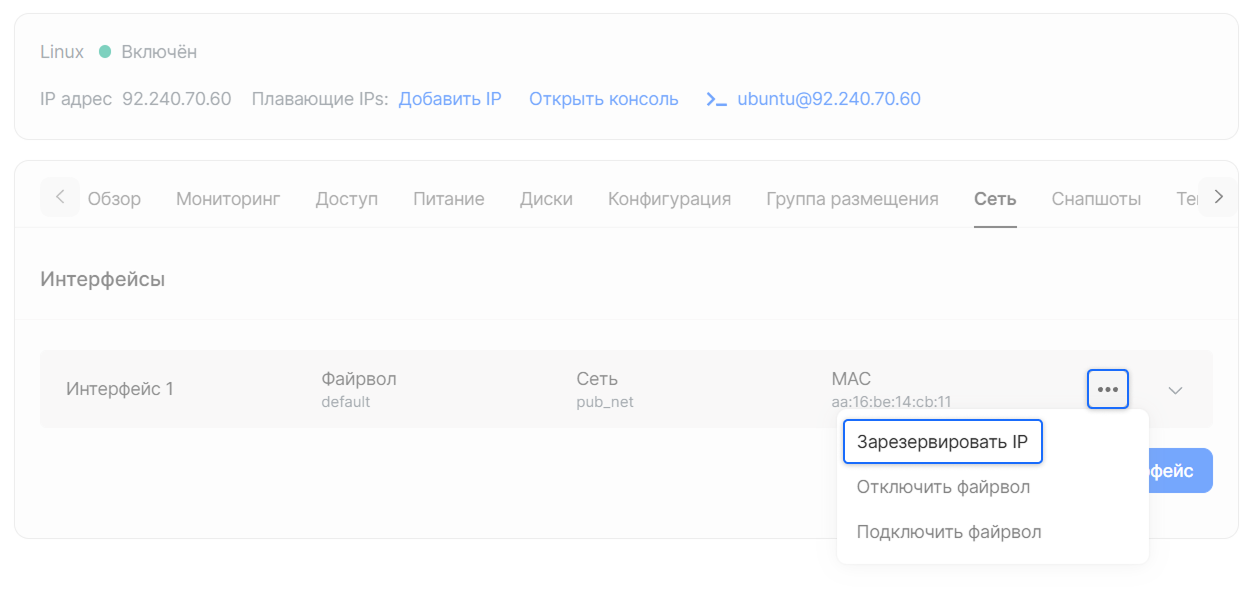Viewport: 1254px width, 589px height.
Task: Click the ellipsis actions icon on Интерфейс 1
Action: click(1107, 389)
